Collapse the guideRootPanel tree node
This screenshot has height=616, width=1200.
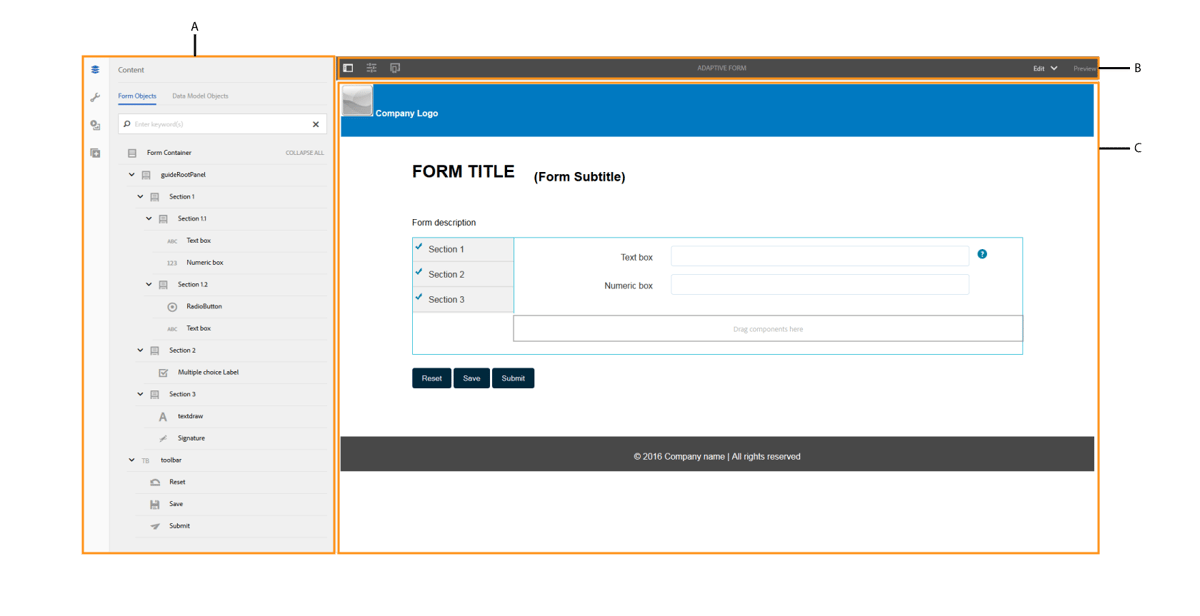tap(131, 174)
